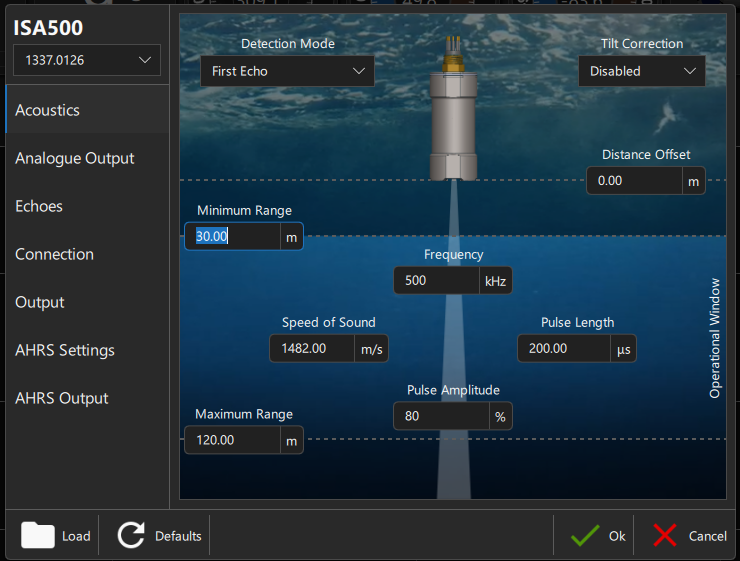Viewport: 740px width, 561px height.
Task: Select the Output tab in sidebar
Action: click(x=40, y=302)
